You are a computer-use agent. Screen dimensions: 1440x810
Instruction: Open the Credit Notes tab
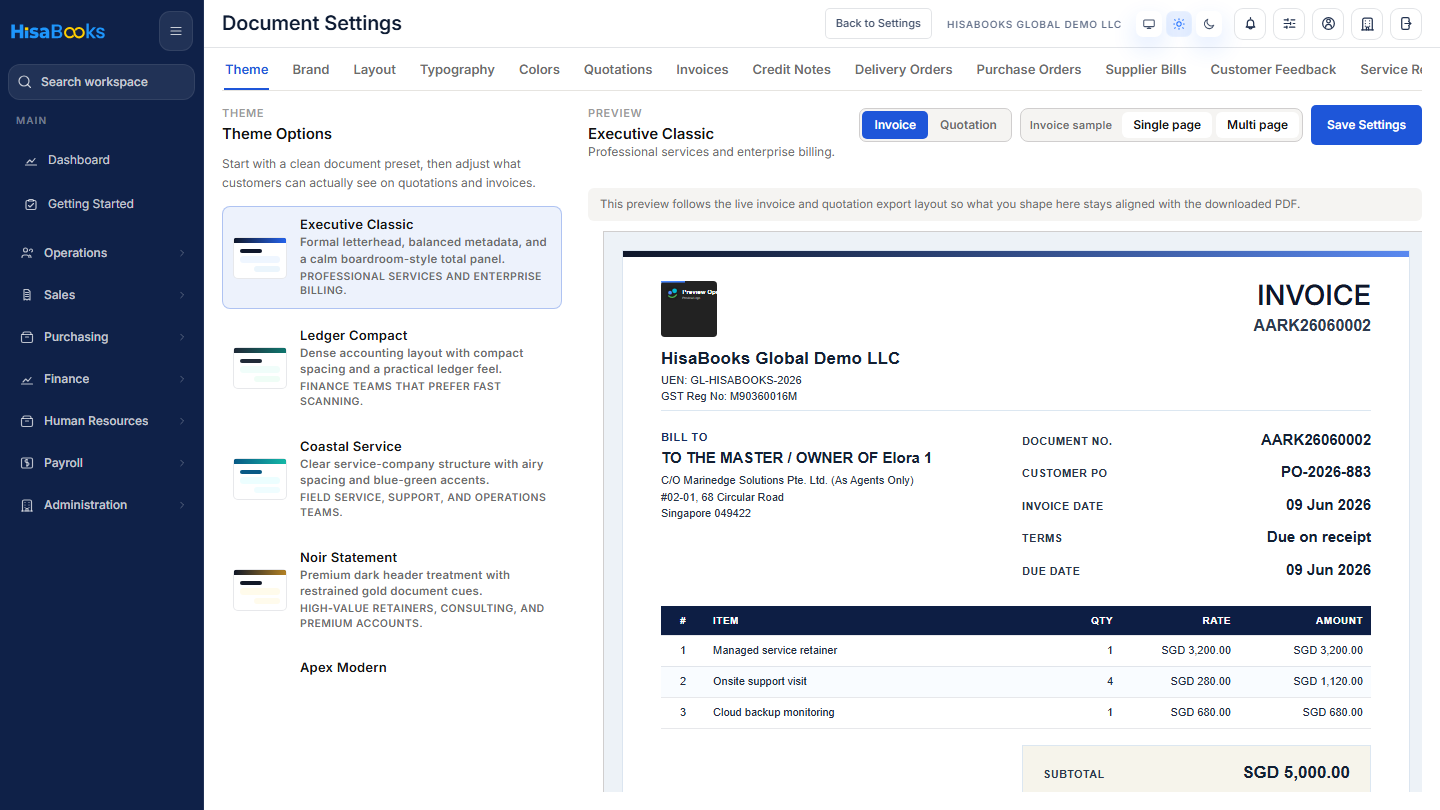pos(792,69)
